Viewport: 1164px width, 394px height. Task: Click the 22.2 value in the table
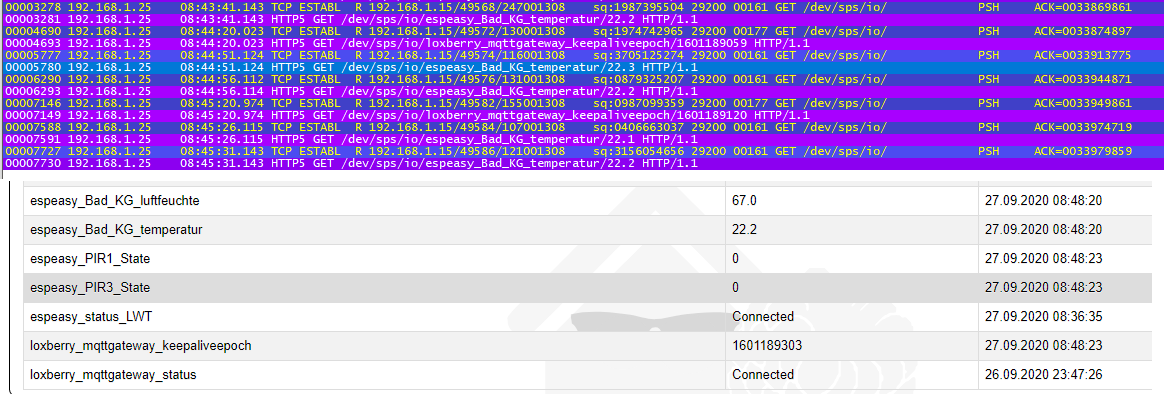[745, 230]
